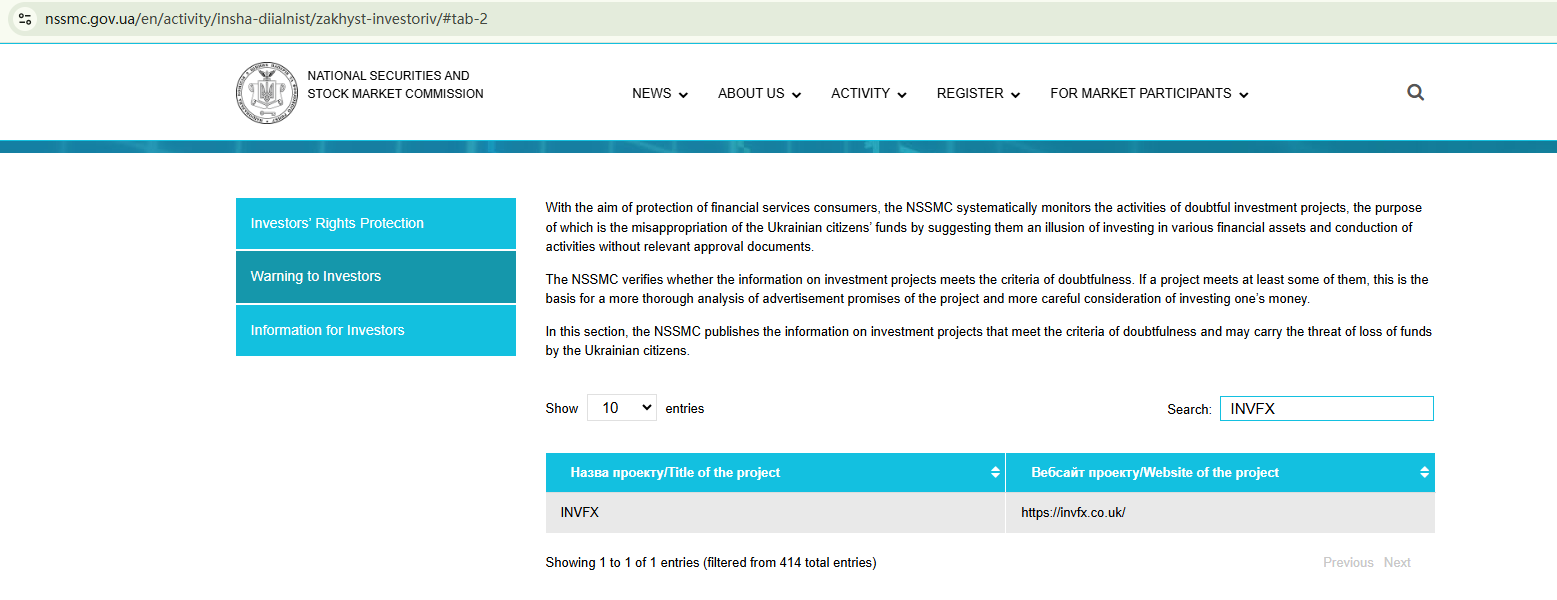Expand the NEWS menu

[x=660, y=93]
